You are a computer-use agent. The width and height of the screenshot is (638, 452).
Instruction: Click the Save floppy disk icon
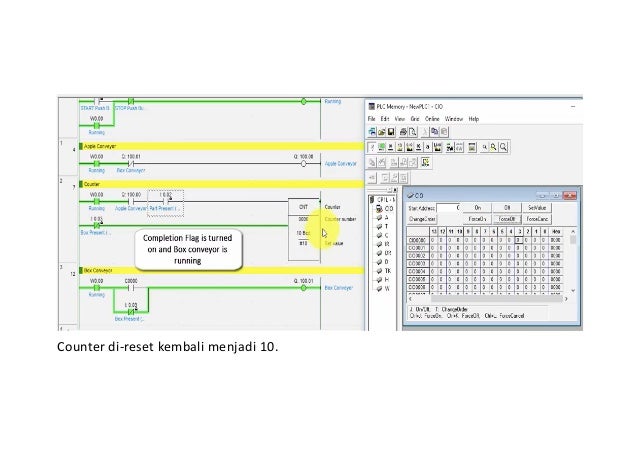(391, 131)
